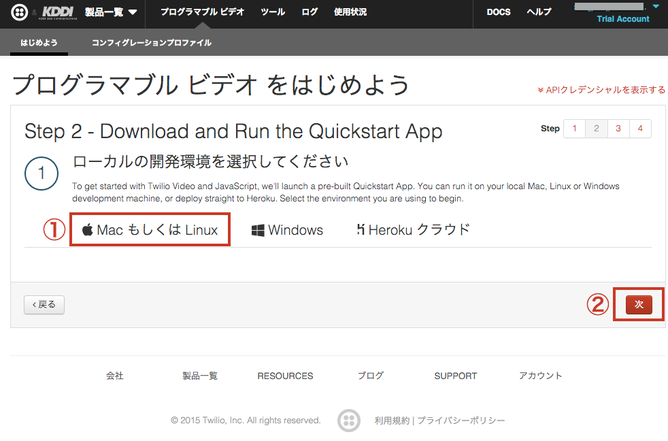
Task: Select Heroku クラウド environment
Action: (x=413, y=230)
